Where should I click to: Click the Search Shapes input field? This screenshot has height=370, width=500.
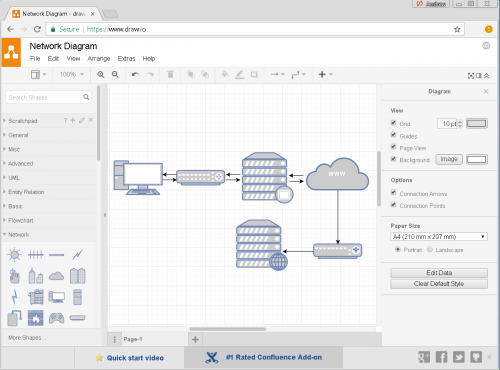[x=48, y=97]
